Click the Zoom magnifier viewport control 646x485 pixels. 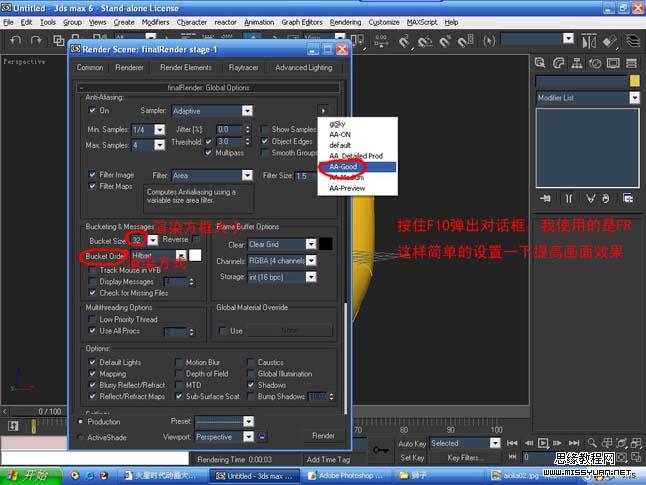(592, 443)
